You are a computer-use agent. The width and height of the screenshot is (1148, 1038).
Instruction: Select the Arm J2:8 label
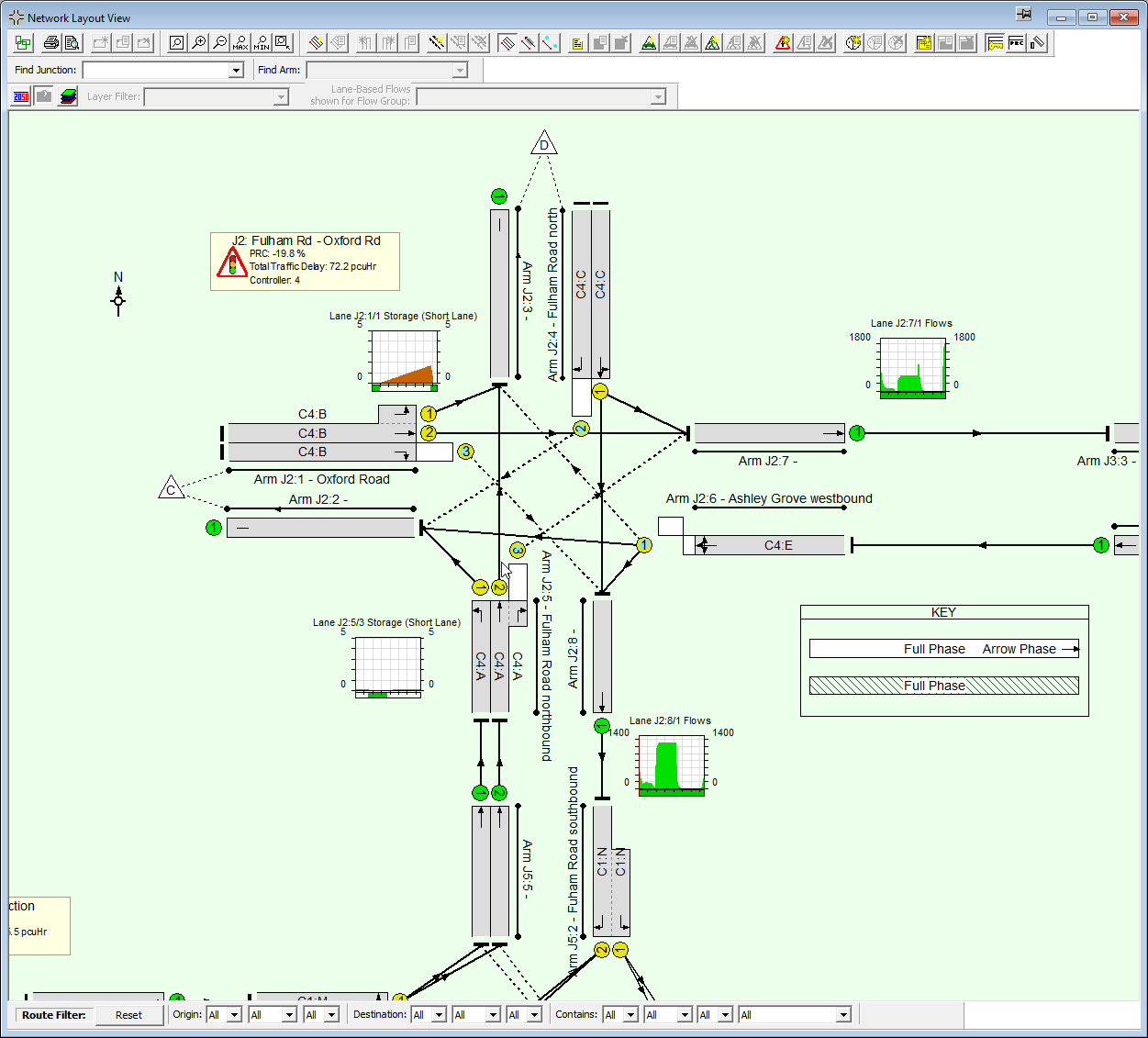tap(573, 659)
